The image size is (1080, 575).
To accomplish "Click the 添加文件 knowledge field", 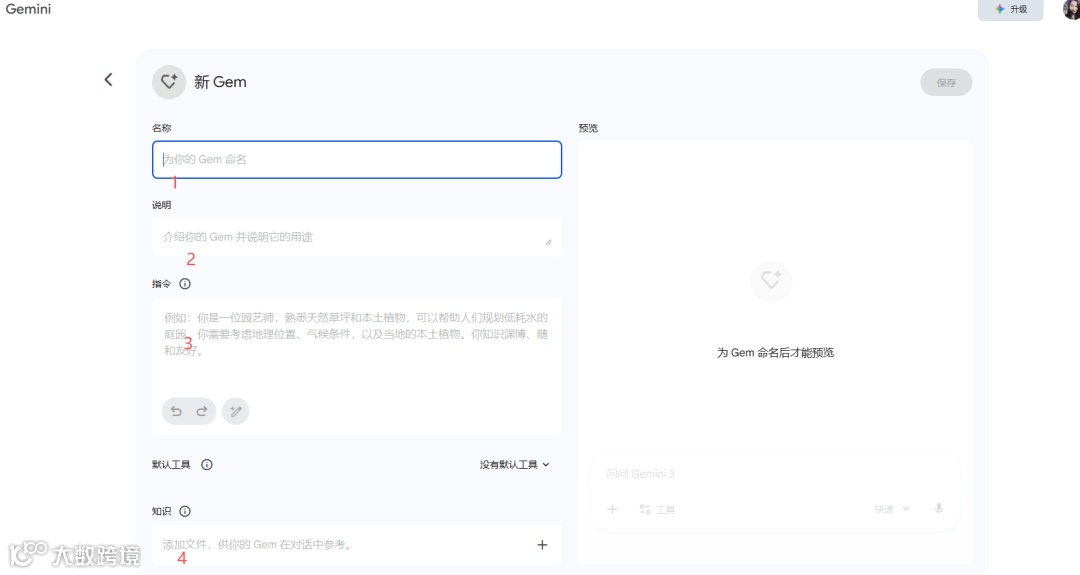I will pos(357,545).
